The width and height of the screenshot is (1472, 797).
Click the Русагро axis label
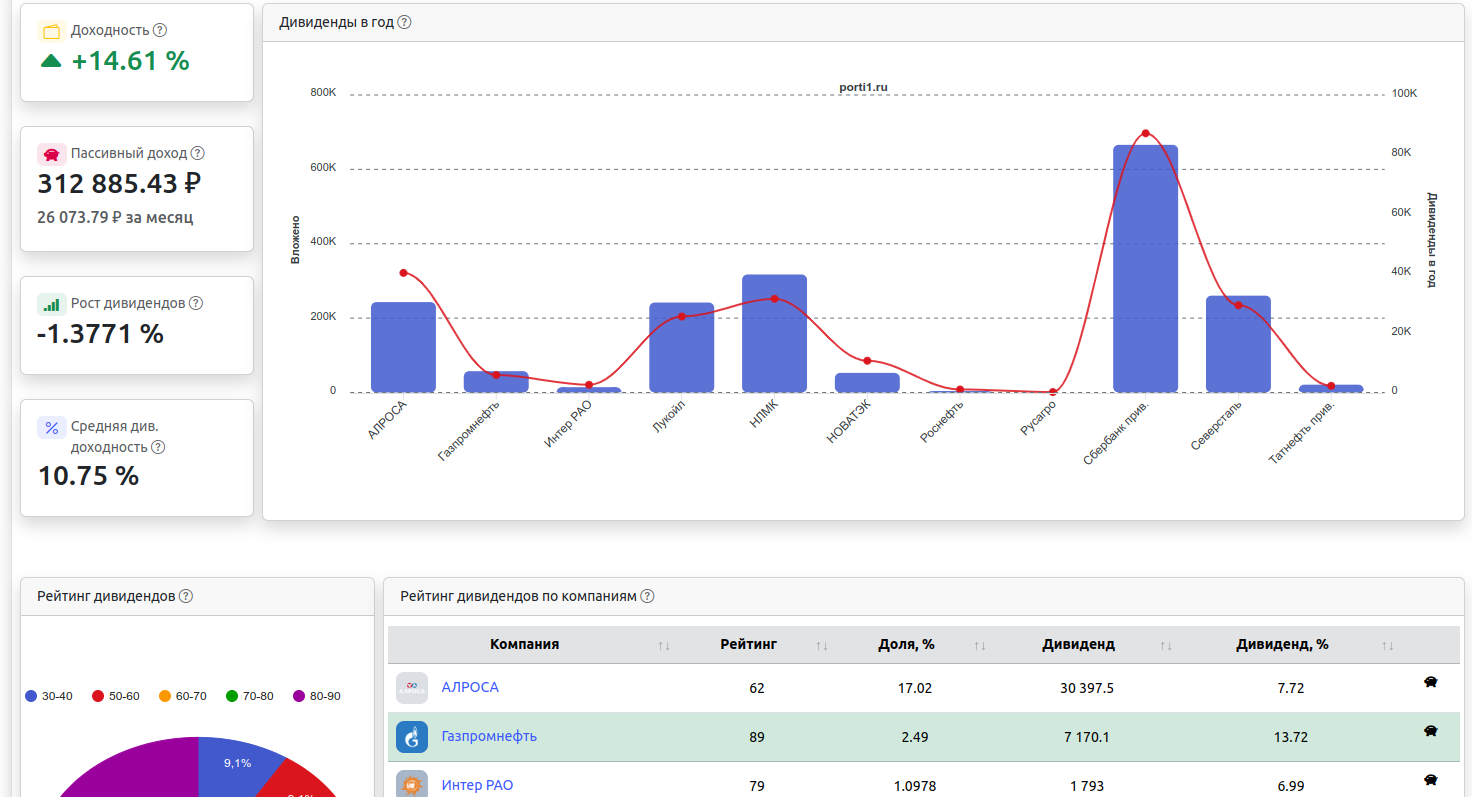pyautogui.click(x=1038, y=417)
